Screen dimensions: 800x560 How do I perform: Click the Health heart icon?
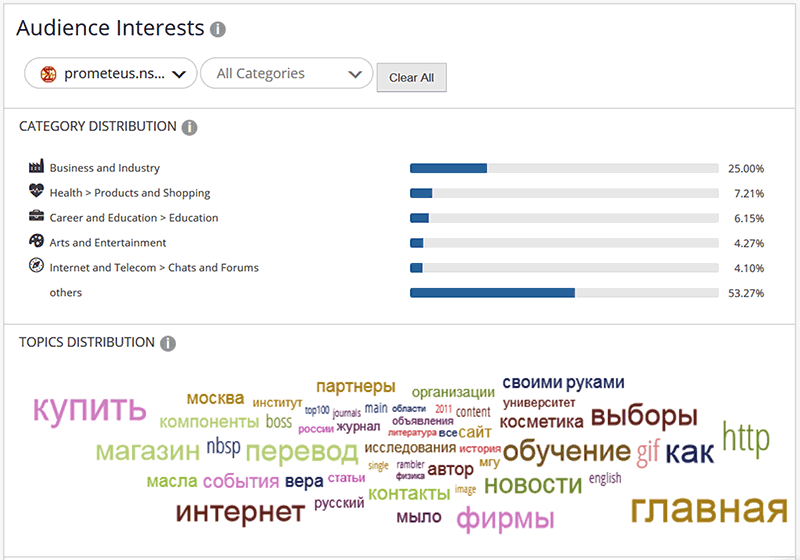tap(36, 191)
